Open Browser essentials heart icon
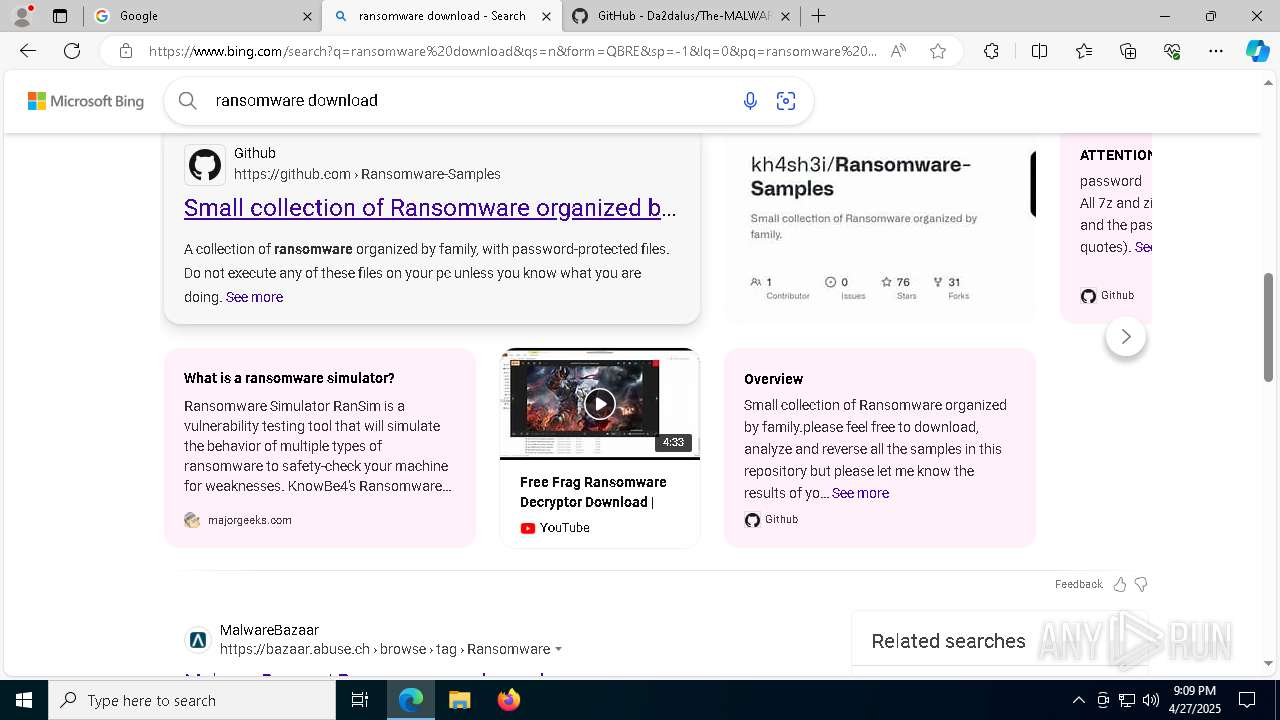Screen dimensions: 1280x720 tap(1172, 51)
